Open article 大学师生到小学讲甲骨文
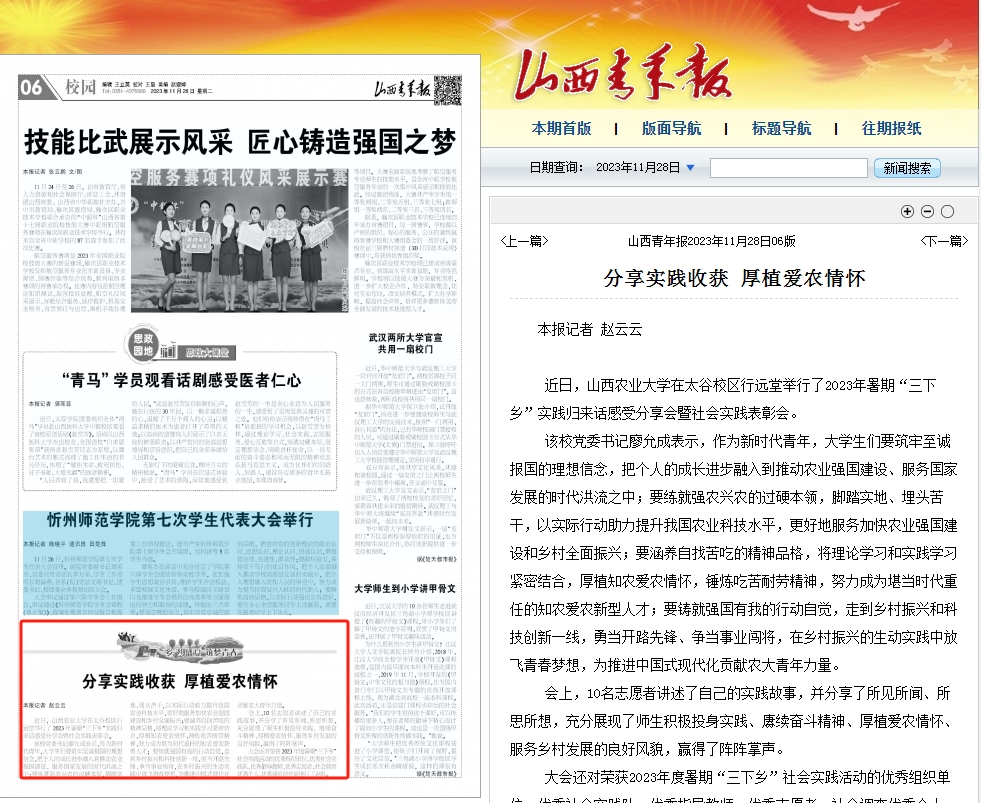981x803 pixels. click(x=405, y=588)
